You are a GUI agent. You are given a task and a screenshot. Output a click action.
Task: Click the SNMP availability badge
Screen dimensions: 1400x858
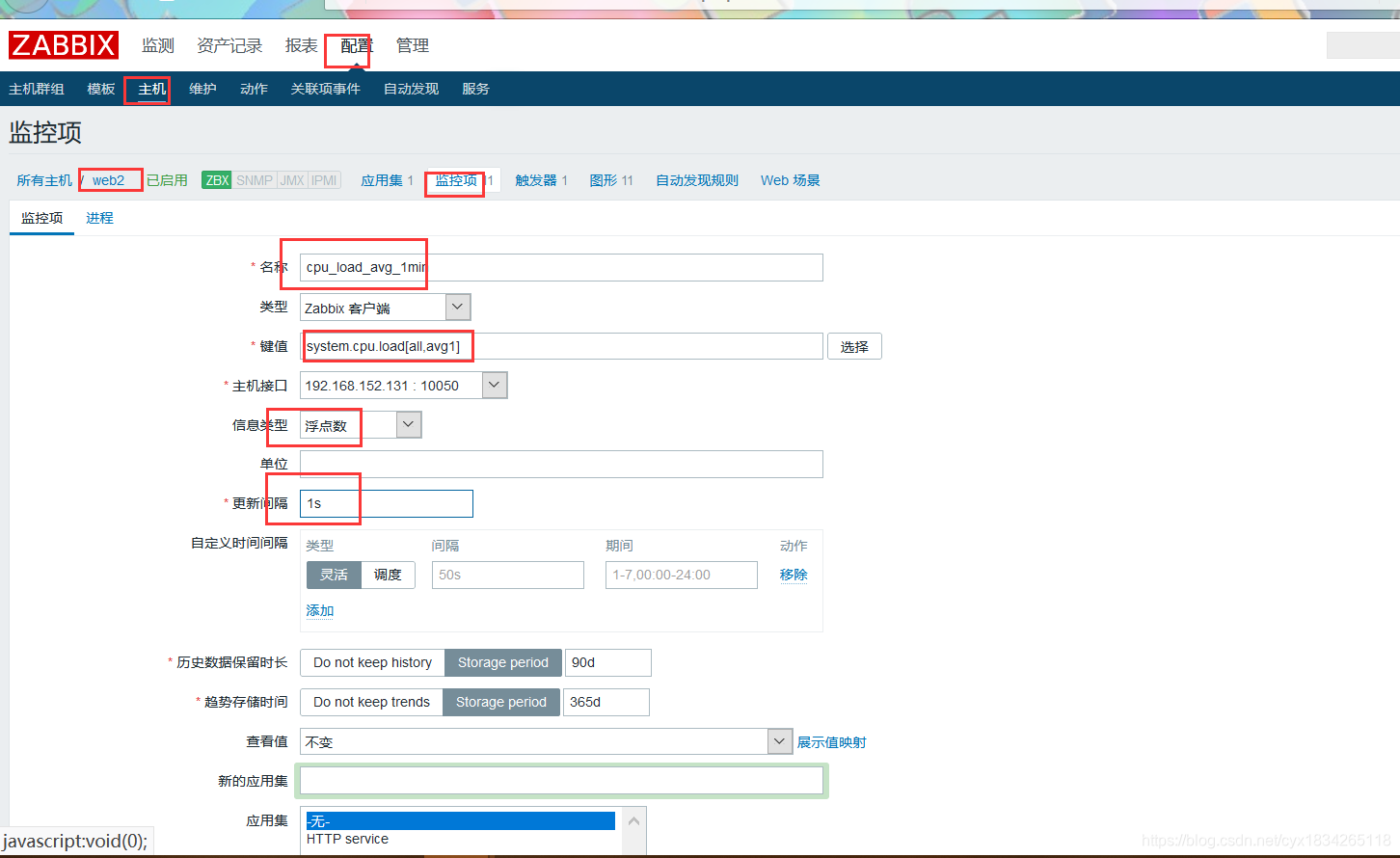(x=255, y=180)
